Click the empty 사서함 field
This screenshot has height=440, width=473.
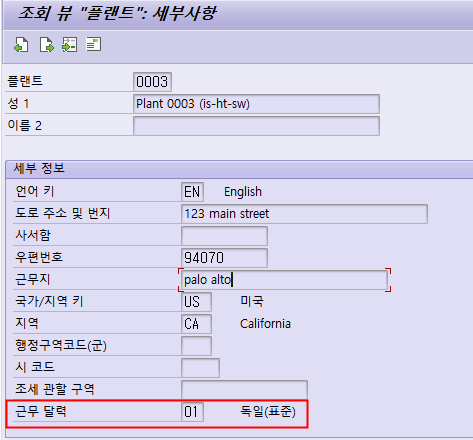(224, 236)
